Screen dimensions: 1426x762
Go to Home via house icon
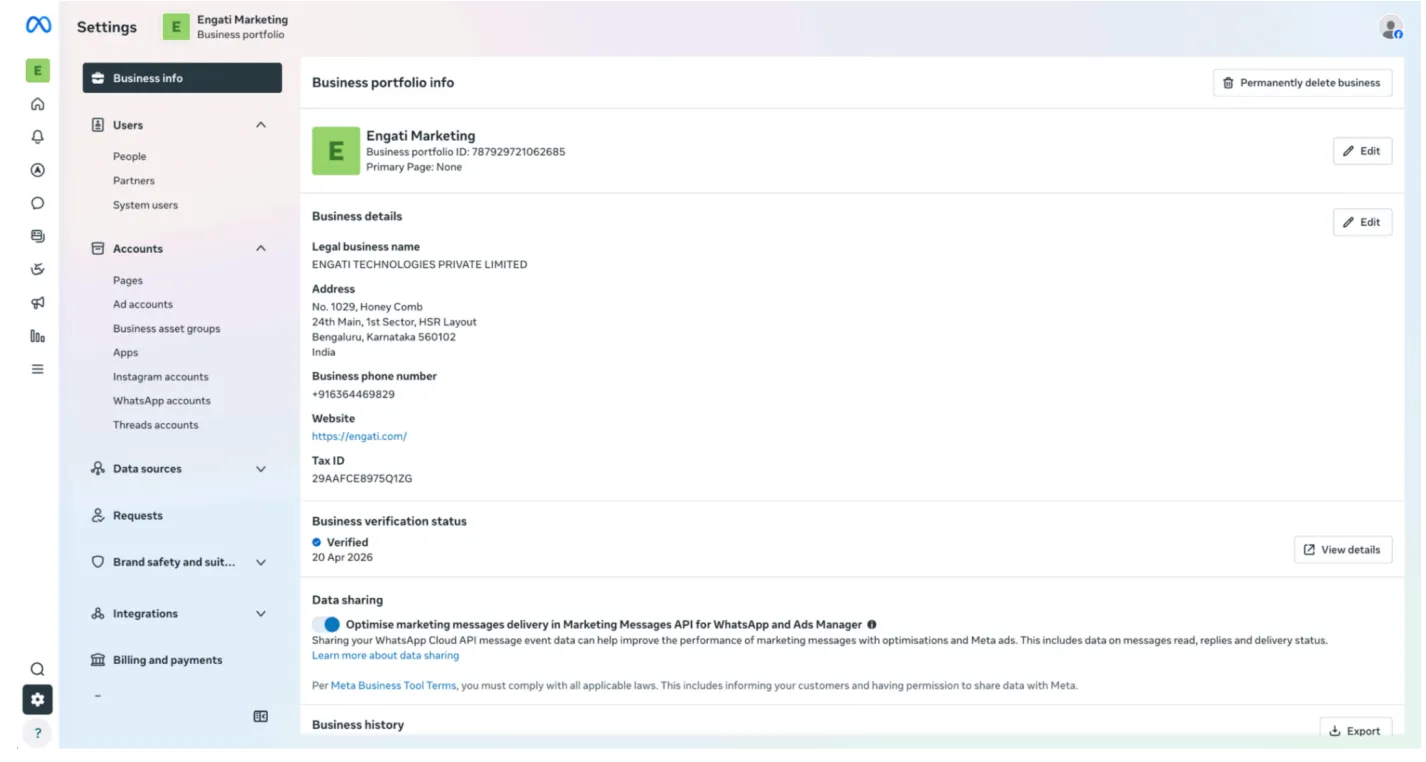click(x=38, y=104)
